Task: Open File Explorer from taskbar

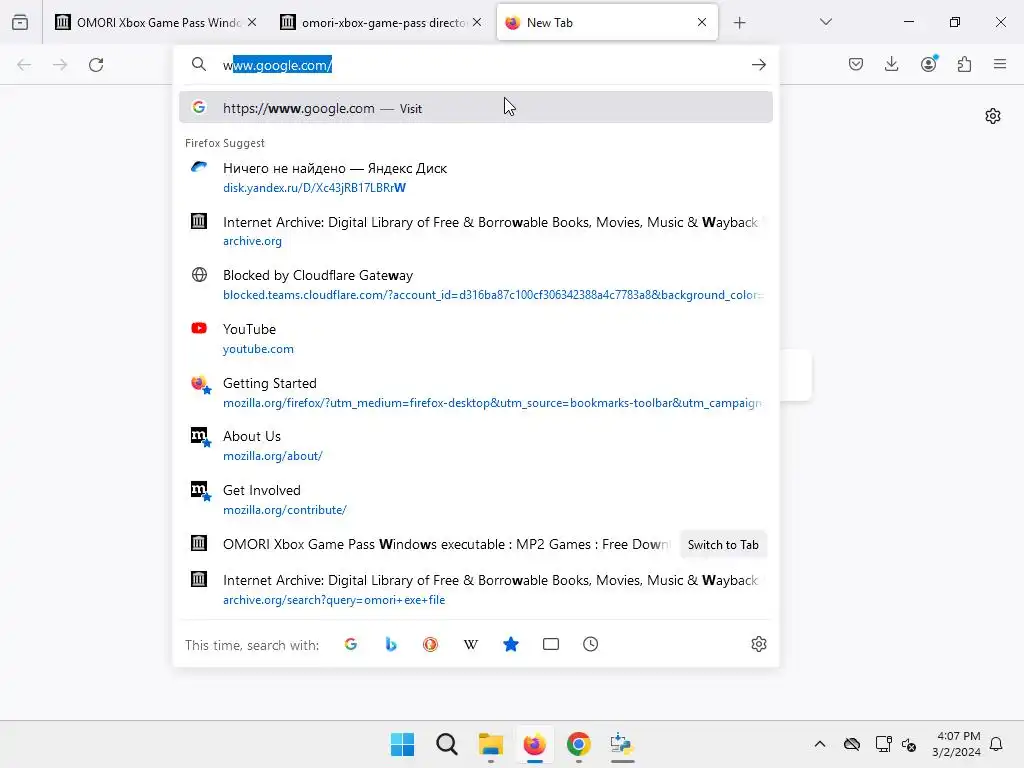Action: point(490,744)
